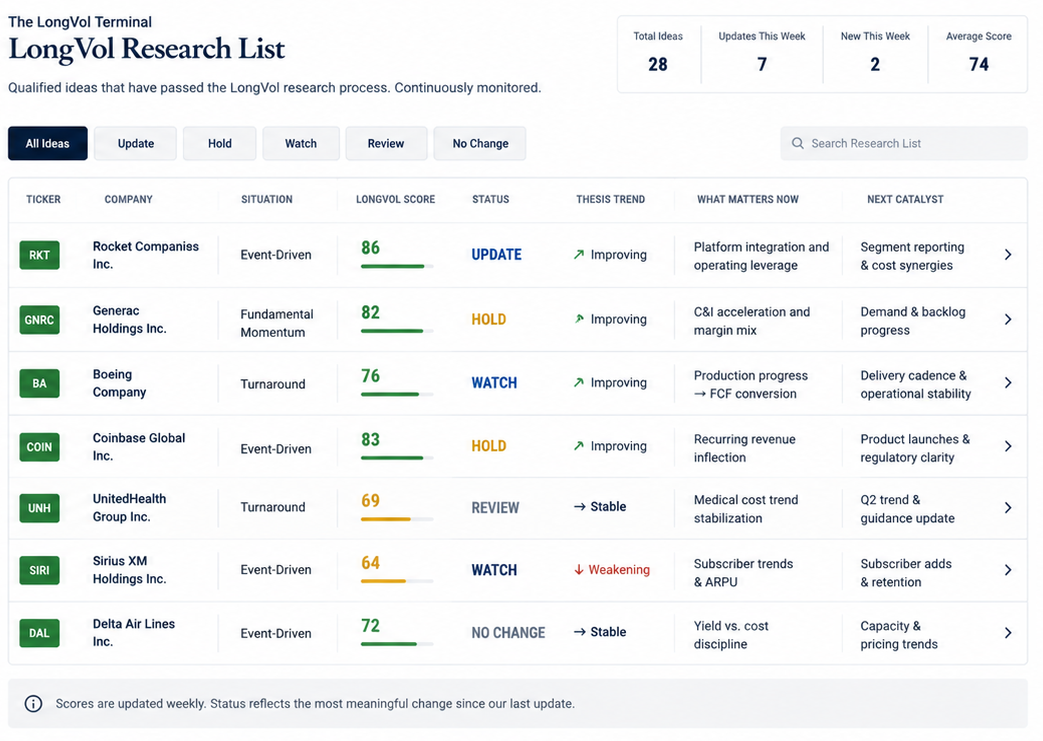Expand the Sirius XM row chevron
Screen dimensions: 1043x741
(x=1008, y=570)
